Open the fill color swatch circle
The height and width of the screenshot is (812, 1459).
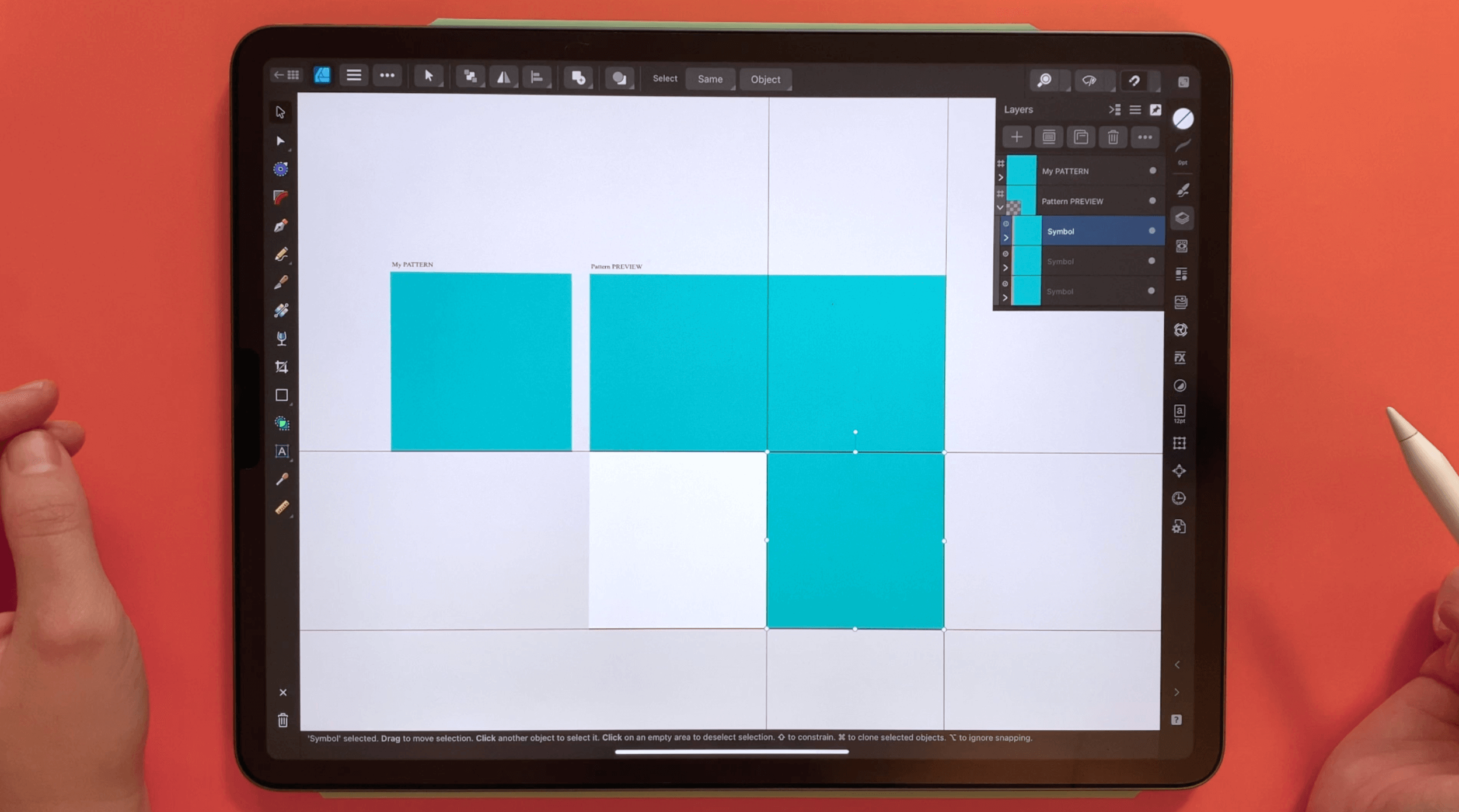click(x=1183, y=119)
